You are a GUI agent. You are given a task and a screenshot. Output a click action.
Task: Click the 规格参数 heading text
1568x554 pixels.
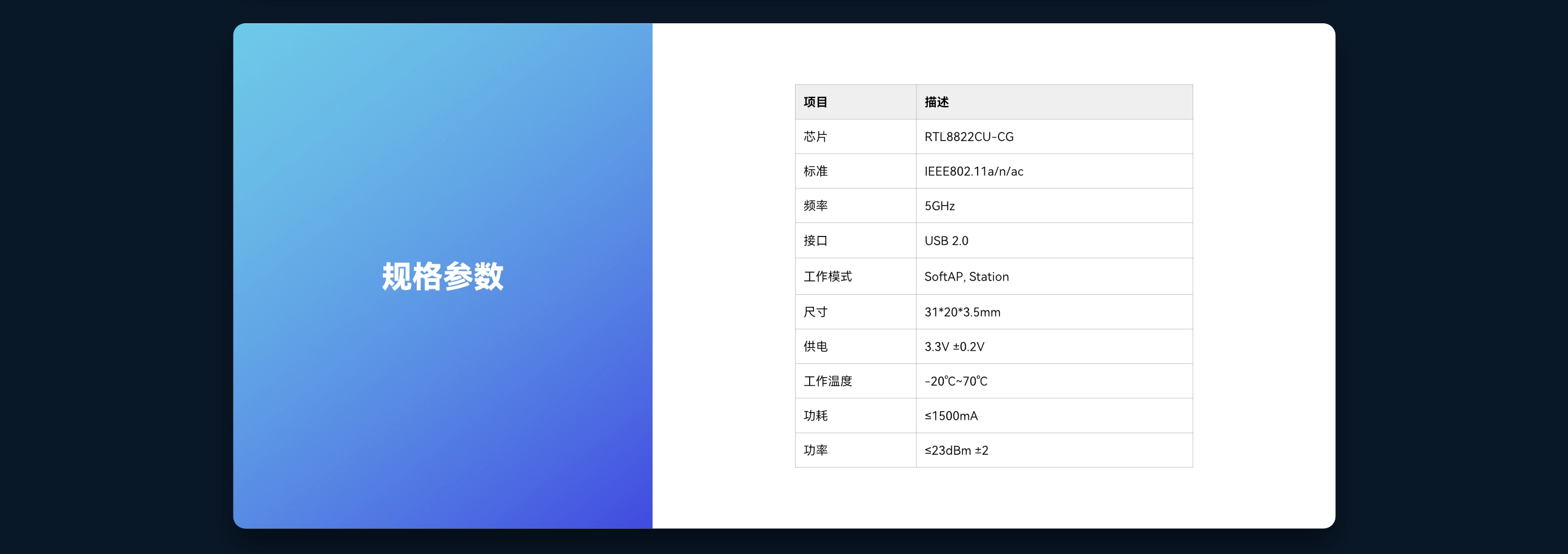point(442,276)
